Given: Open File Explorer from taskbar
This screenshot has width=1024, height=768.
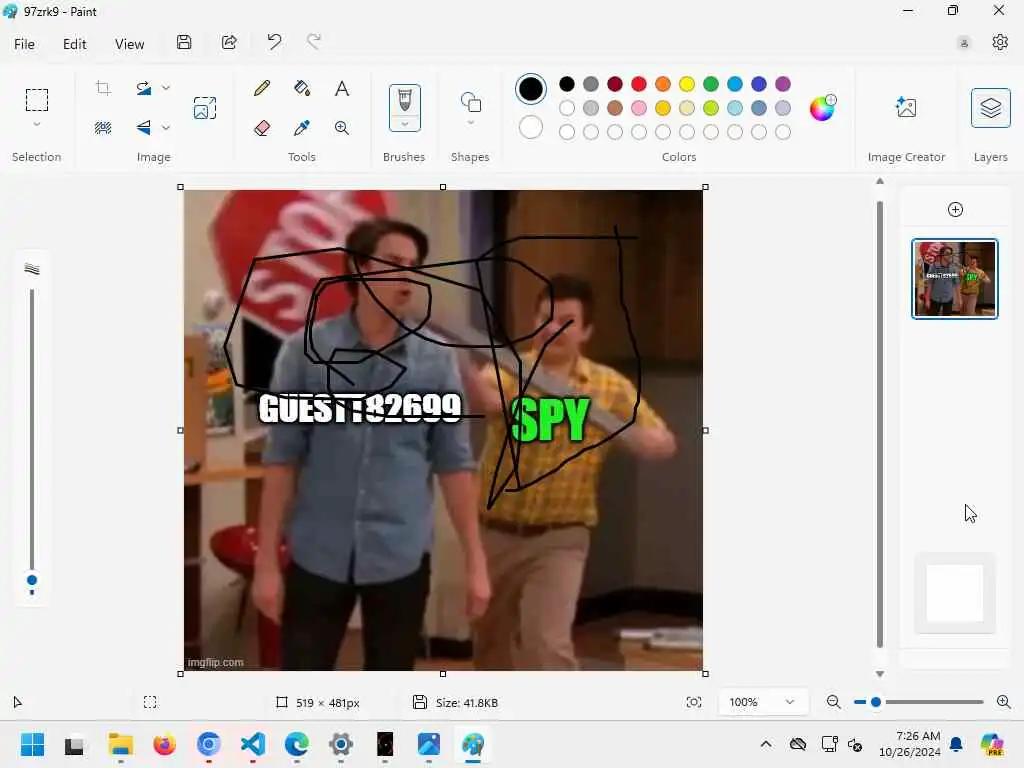Looking at the screenshot, I should pyautogui.click(x=121, y=744).
